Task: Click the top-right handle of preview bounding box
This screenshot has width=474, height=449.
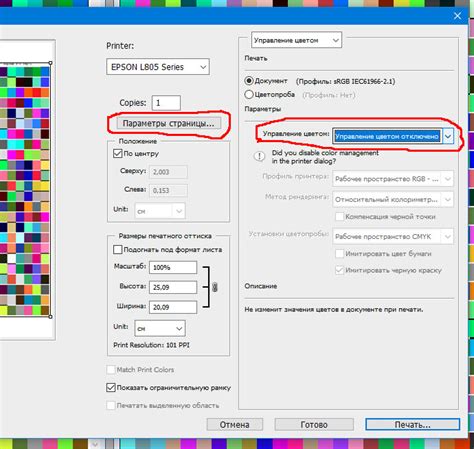Action: click(50, 63)
